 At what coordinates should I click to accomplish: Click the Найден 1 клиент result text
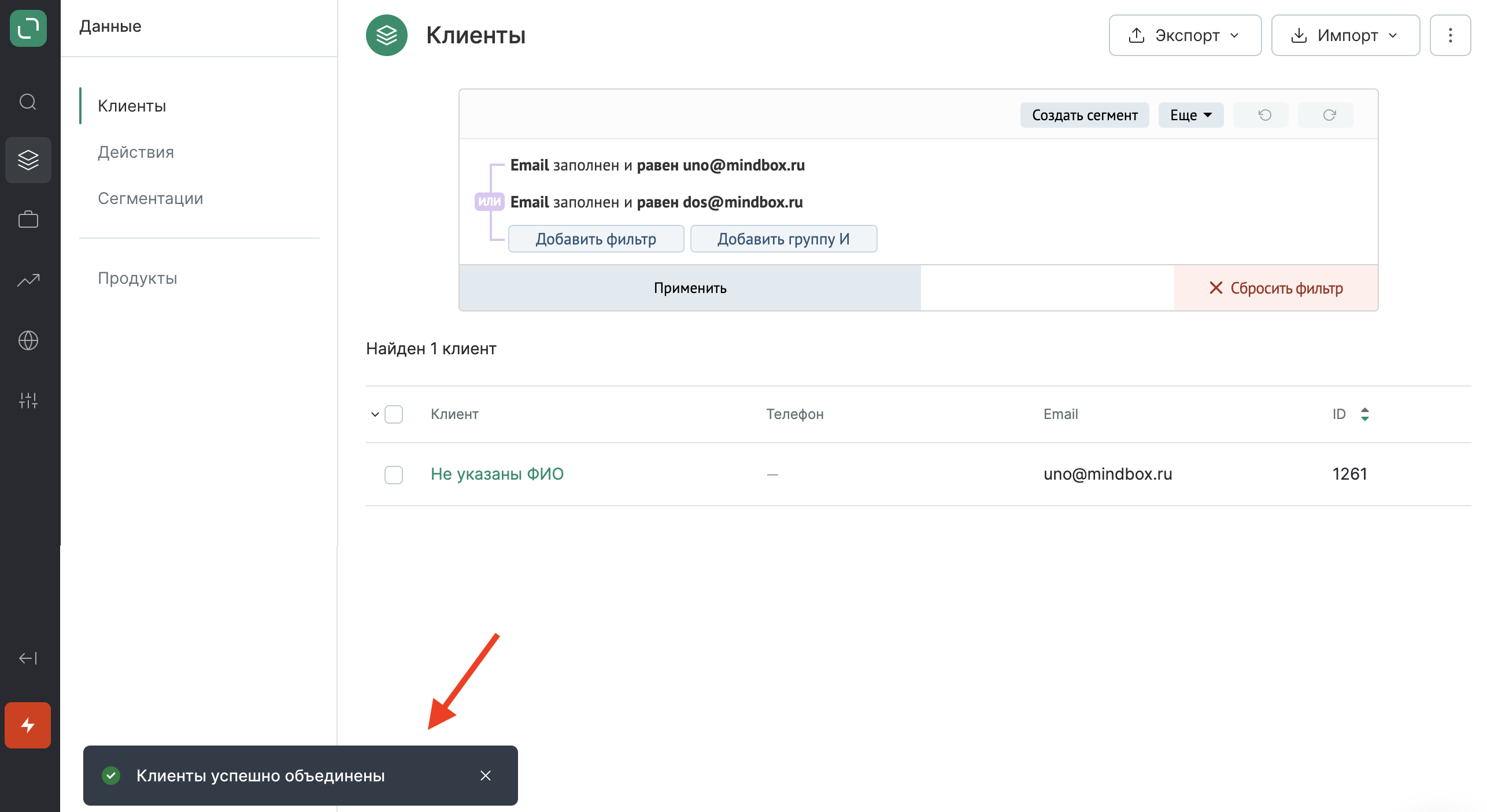point(431,348)
